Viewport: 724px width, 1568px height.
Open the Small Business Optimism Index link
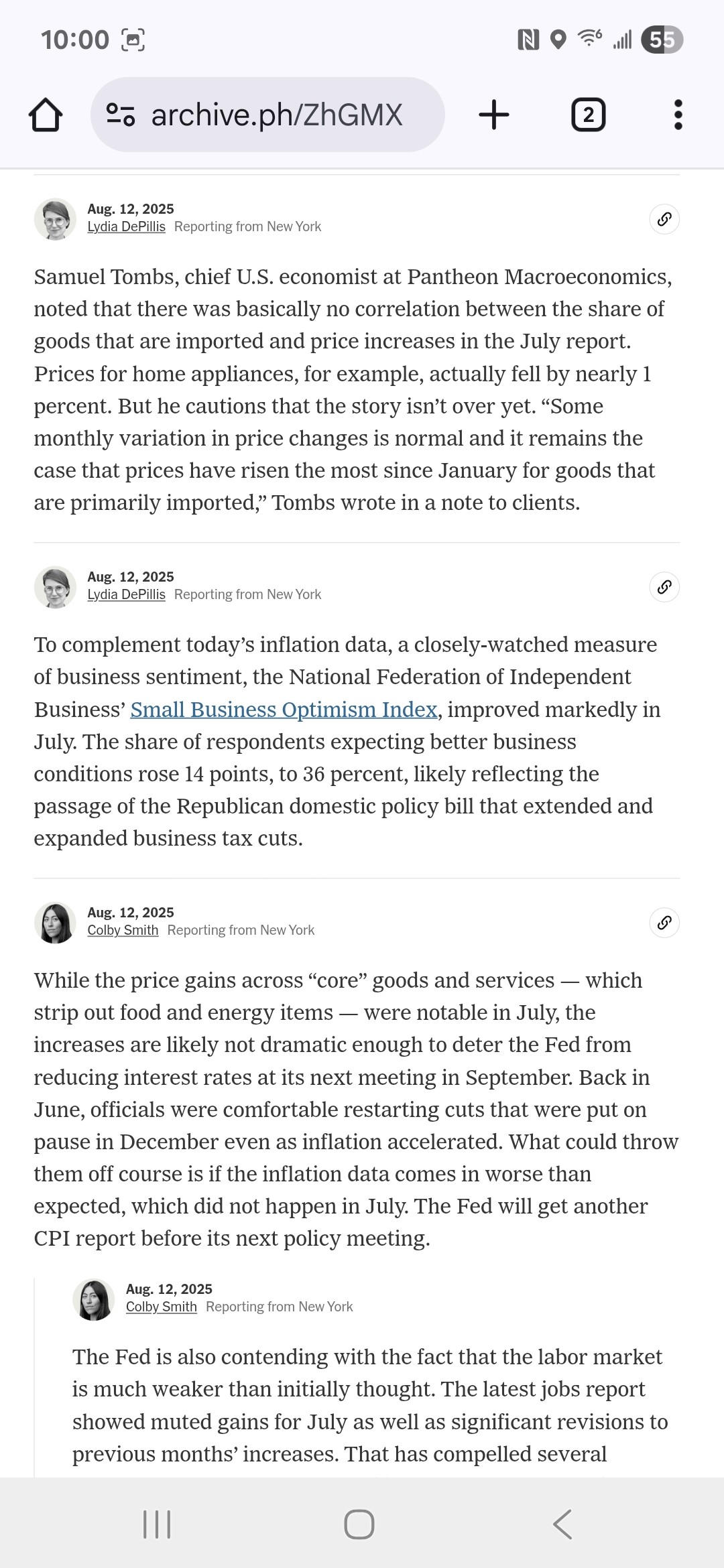[x=284, y=710]
